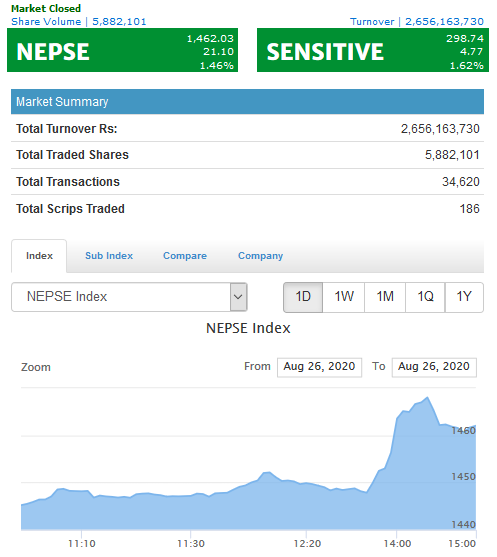Click the Total Transactions value 34,620

460,182
